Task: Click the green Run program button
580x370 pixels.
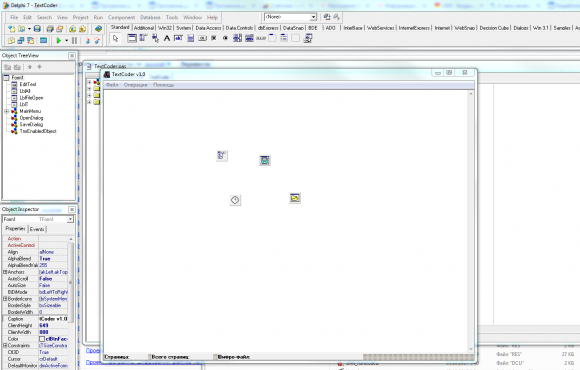Action: (x=58, y=40)
